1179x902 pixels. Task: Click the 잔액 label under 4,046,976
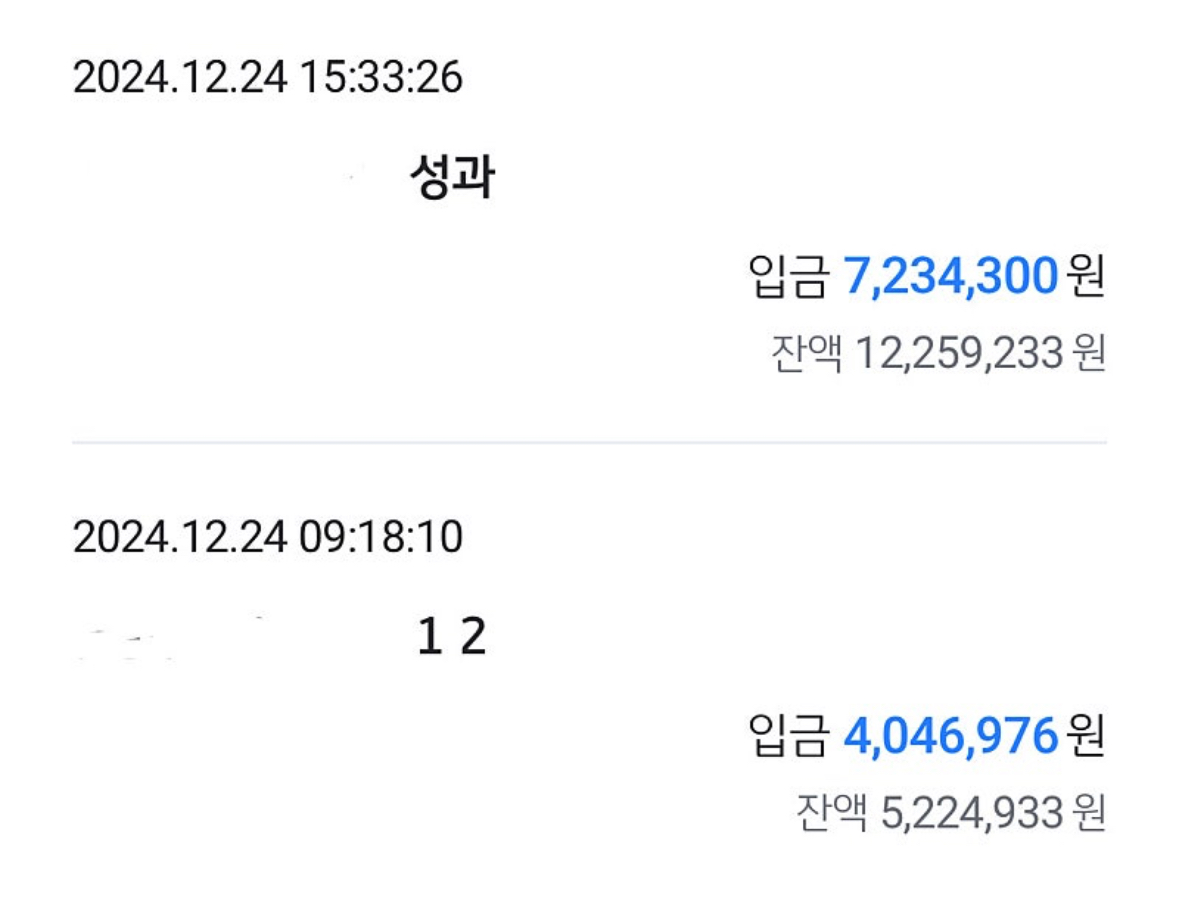point(832,813)
